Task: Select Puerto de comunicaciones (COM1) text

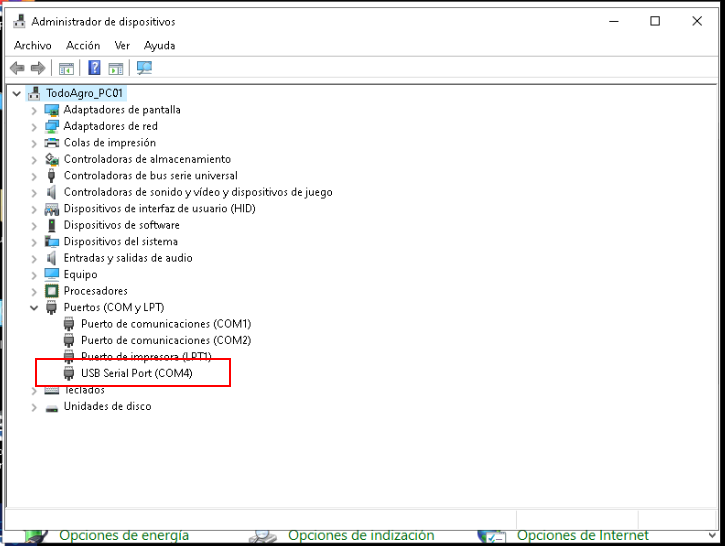Action: (x=166, y=324)
